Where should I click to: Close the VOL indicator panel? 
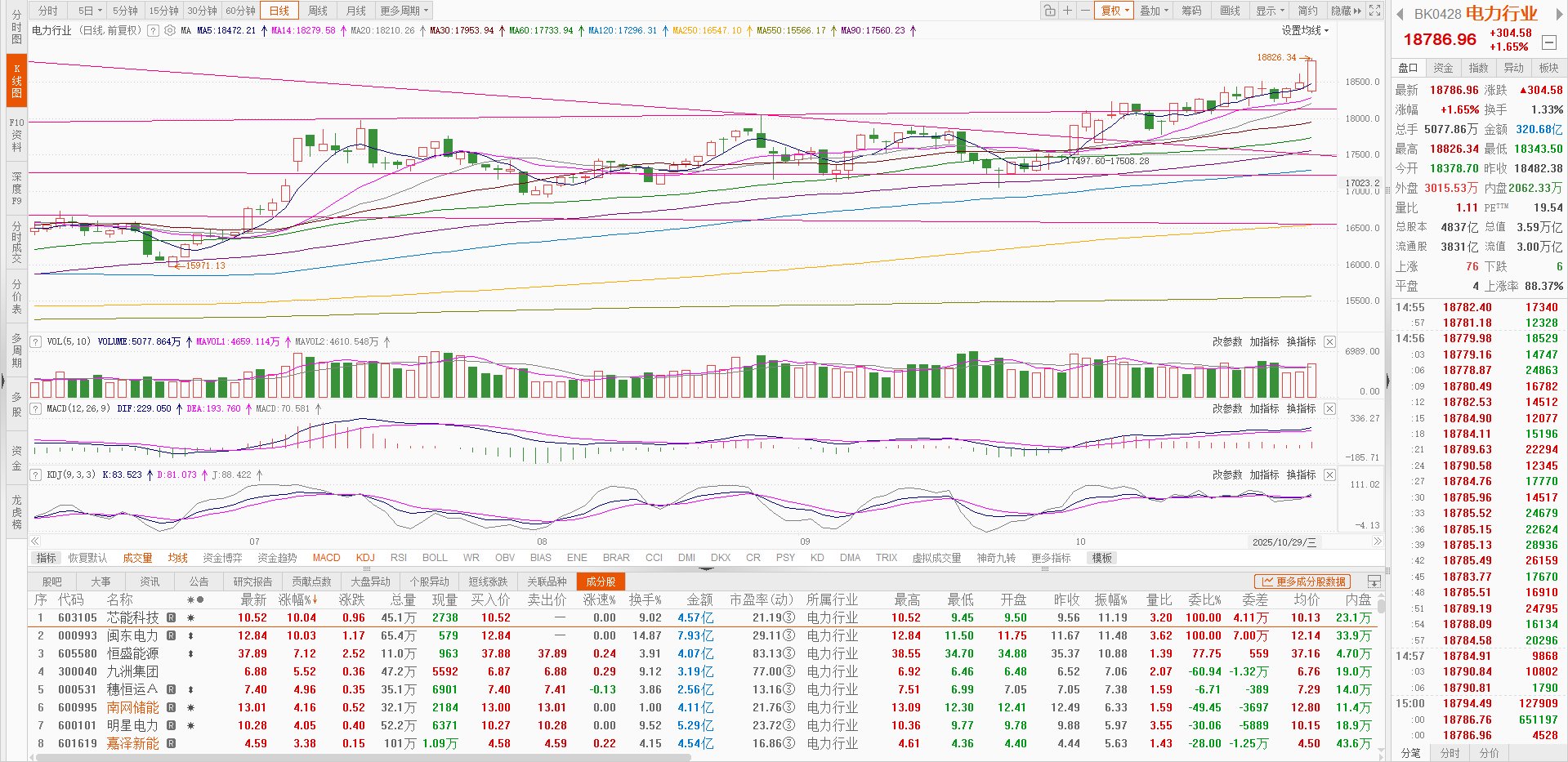(x=1330, y=341)
